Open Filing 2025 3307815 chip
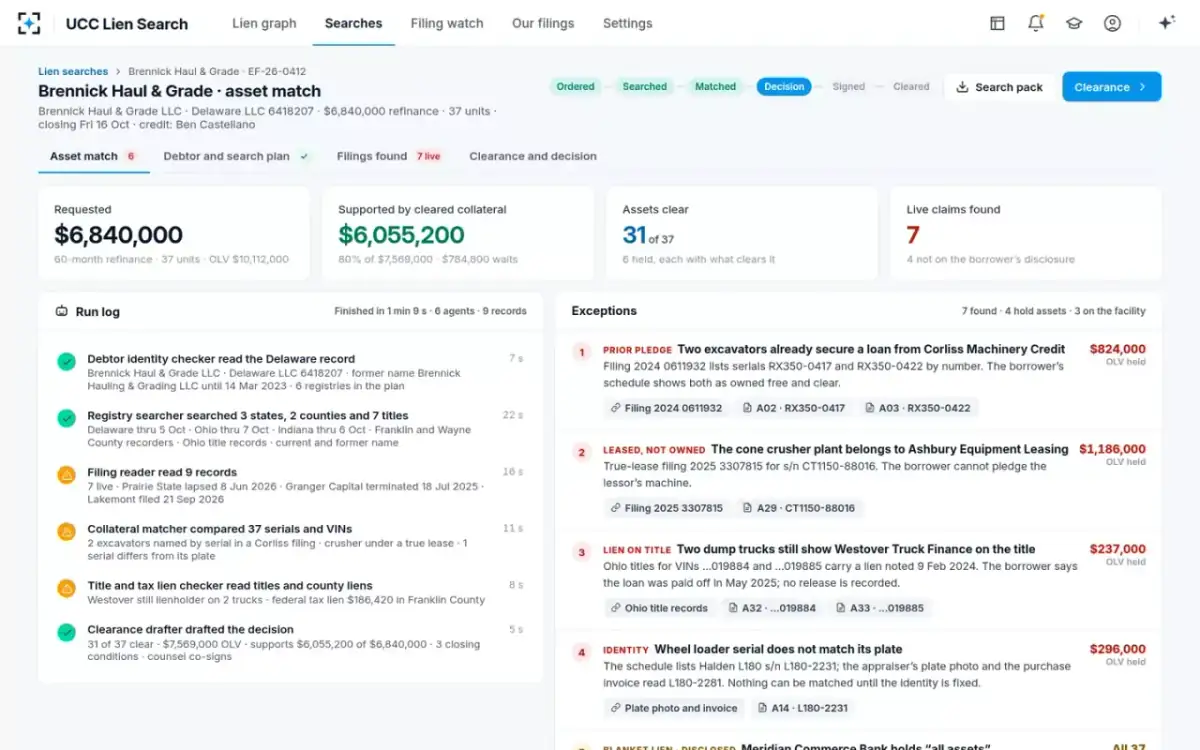The width and height of the screenshot is (1200, 750). pyautogui.click(x=665, y=508)
